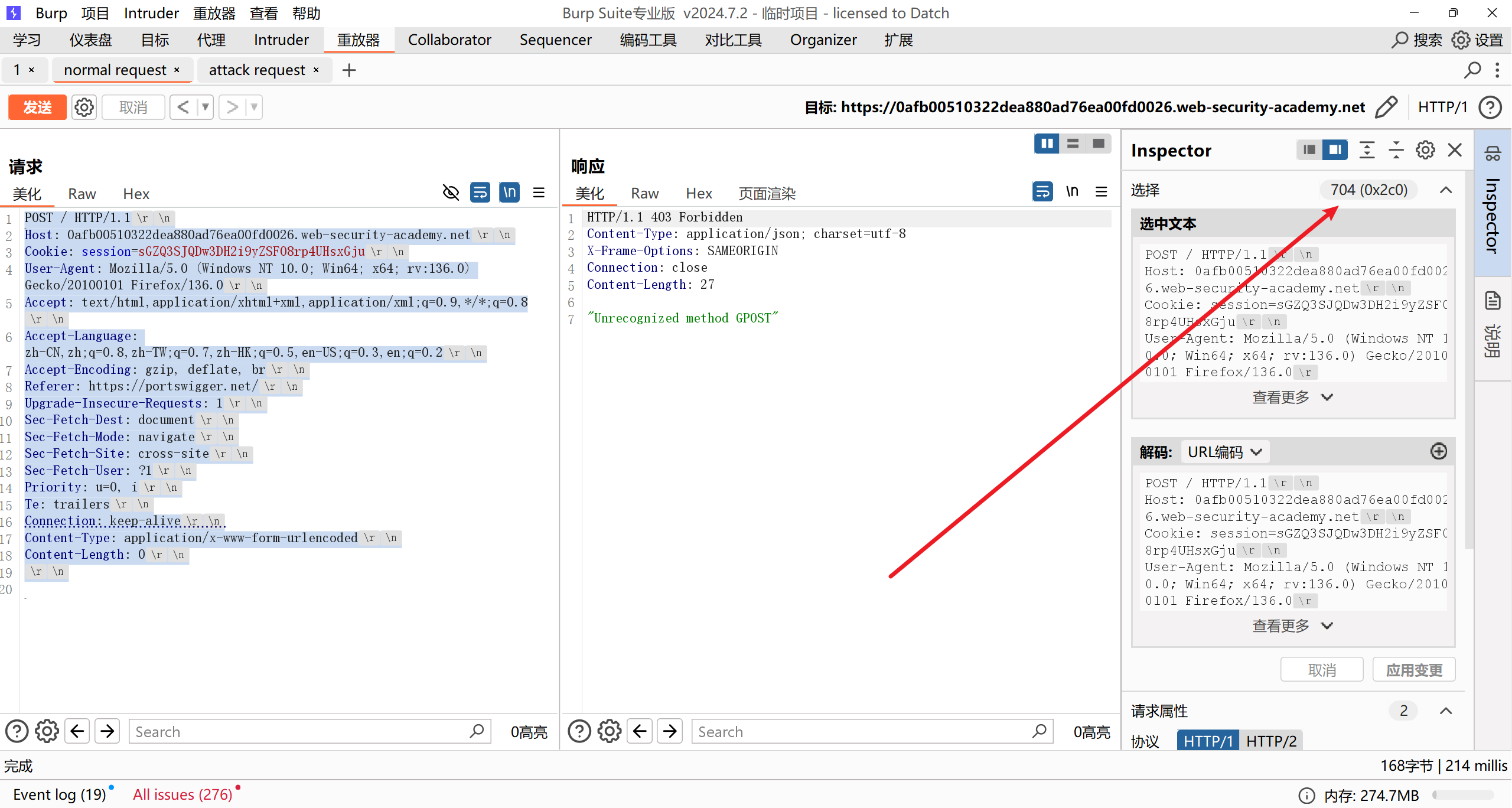Switch the protocol to HTTP/2
The image size is (1512, 808).
1271,741
